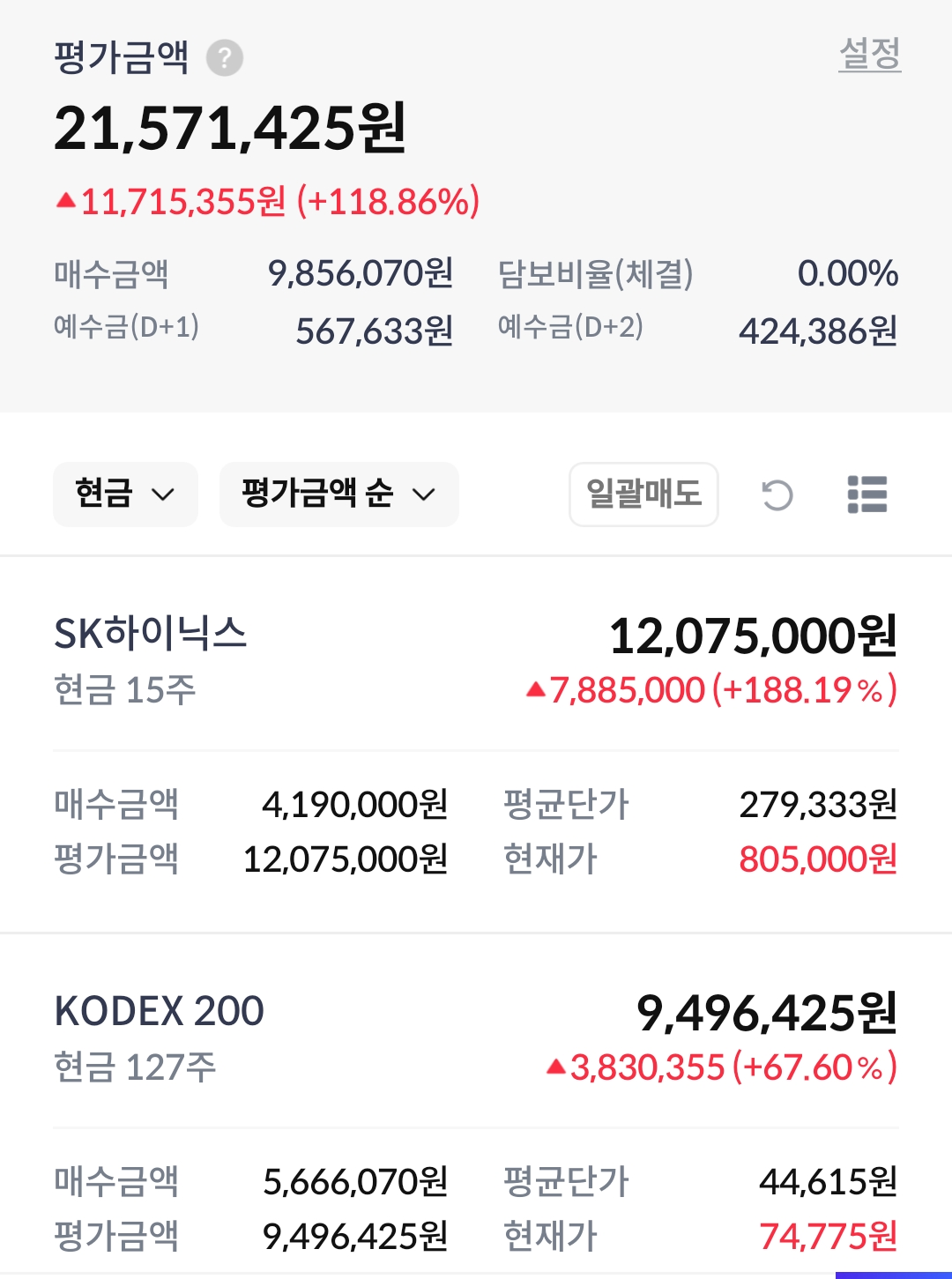Tap the 예수금(D+2) amount 424,386원
This screenshot has width=952, height=1279.
pyautogui.click(x=817, y=332)
